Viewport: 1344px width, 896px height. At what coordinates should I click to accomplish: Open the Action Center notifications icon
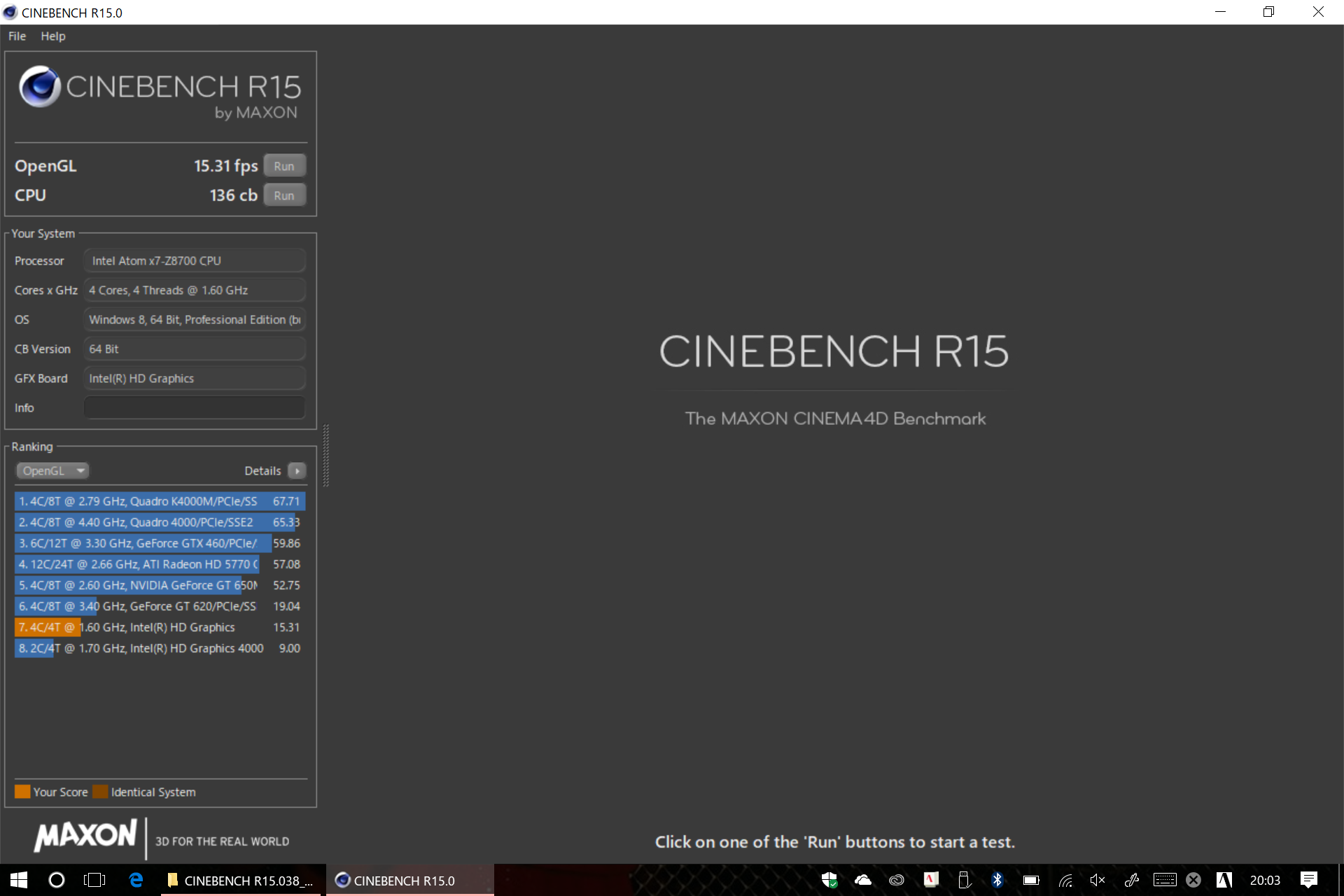[1308, 880]
